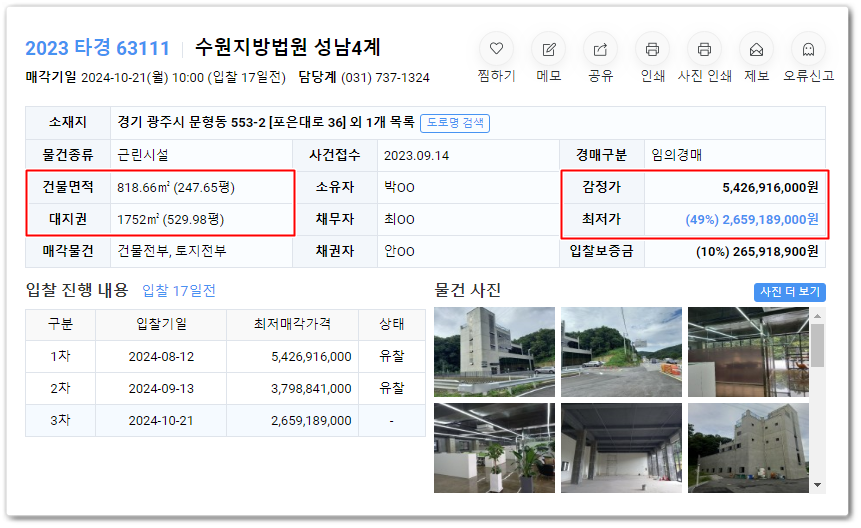The width and height of the screenshot is (861, 528).
Task: Click owner name 박OO
Action: tap(399, 188)
